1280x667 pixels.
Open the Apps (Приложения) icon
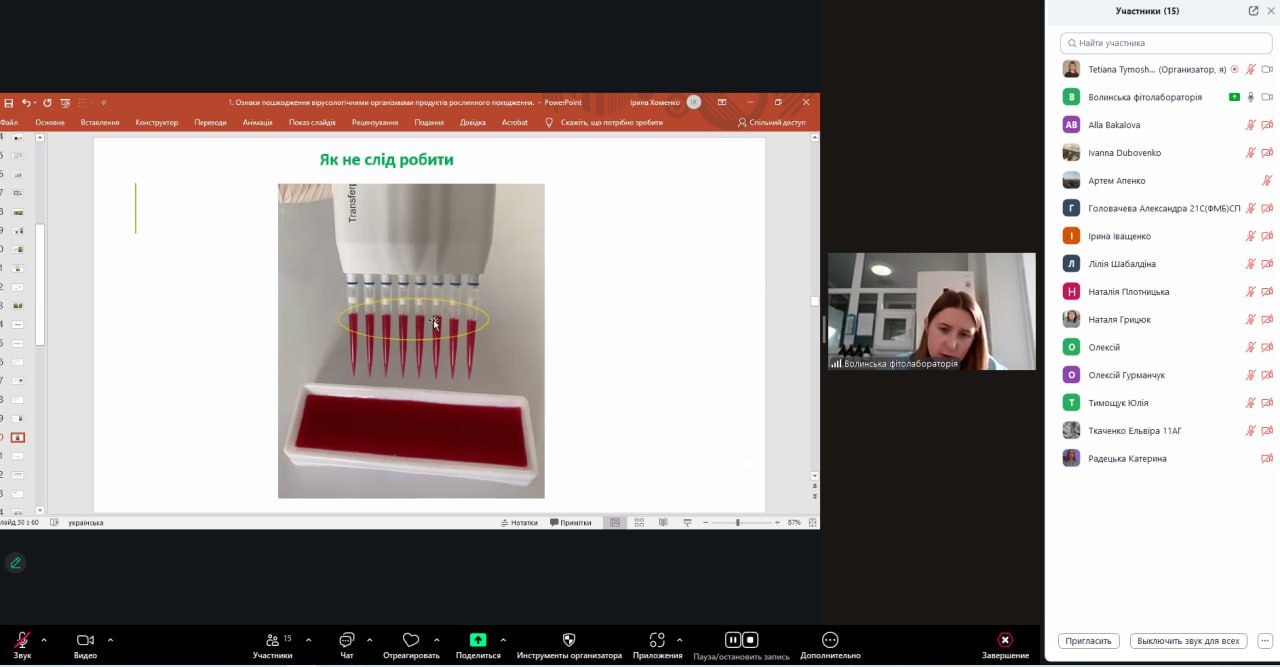click(x=657, y=640)
